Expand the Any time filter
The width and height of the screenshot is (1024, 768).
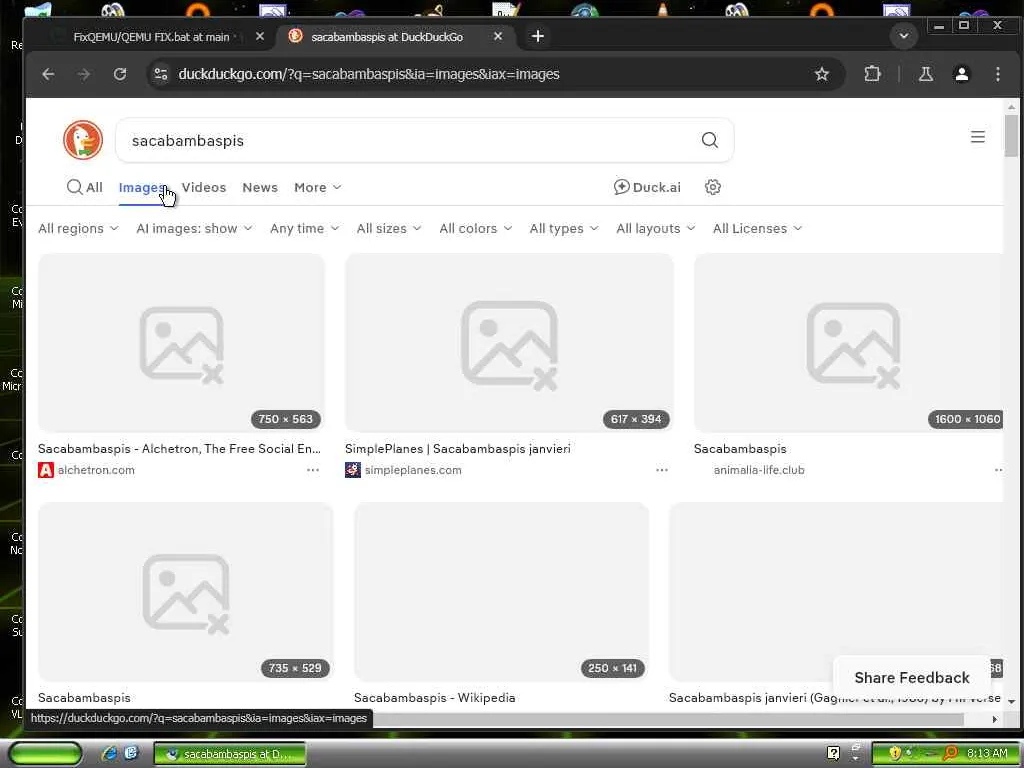[304, 229]
